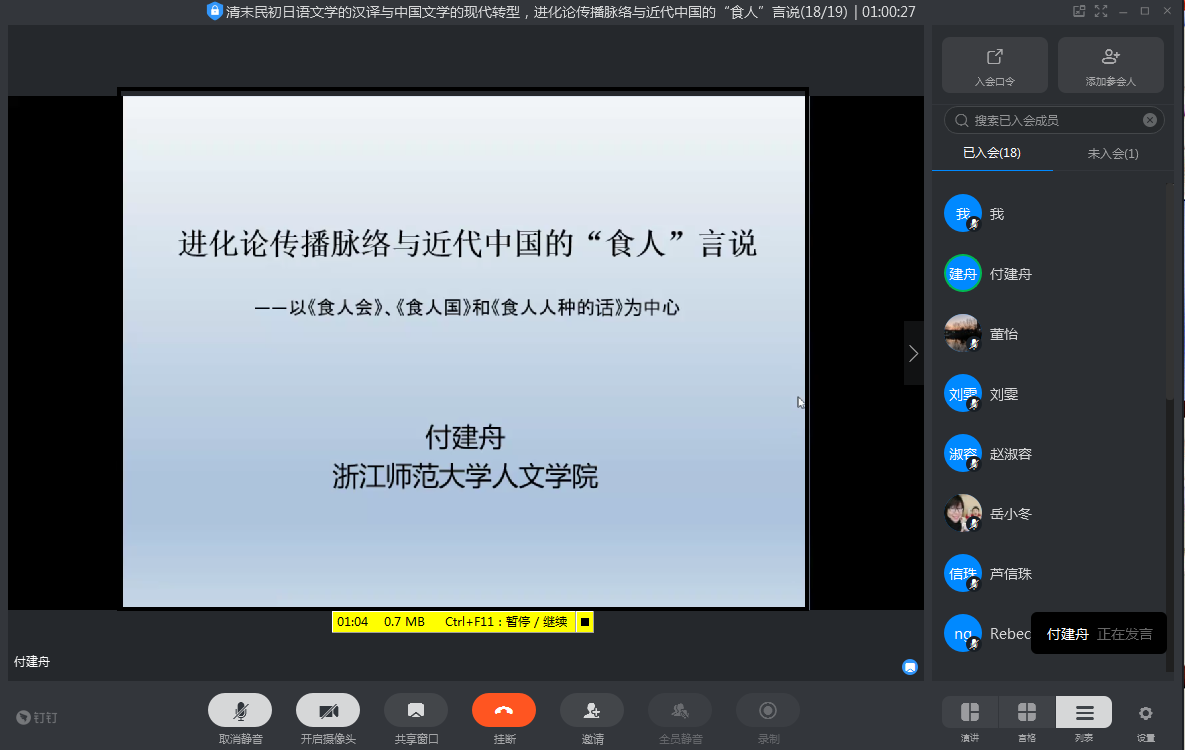1185x750 pixels.
Task: Select participant 付建舟 in the member list
Action: click(x=1010, y=274)
